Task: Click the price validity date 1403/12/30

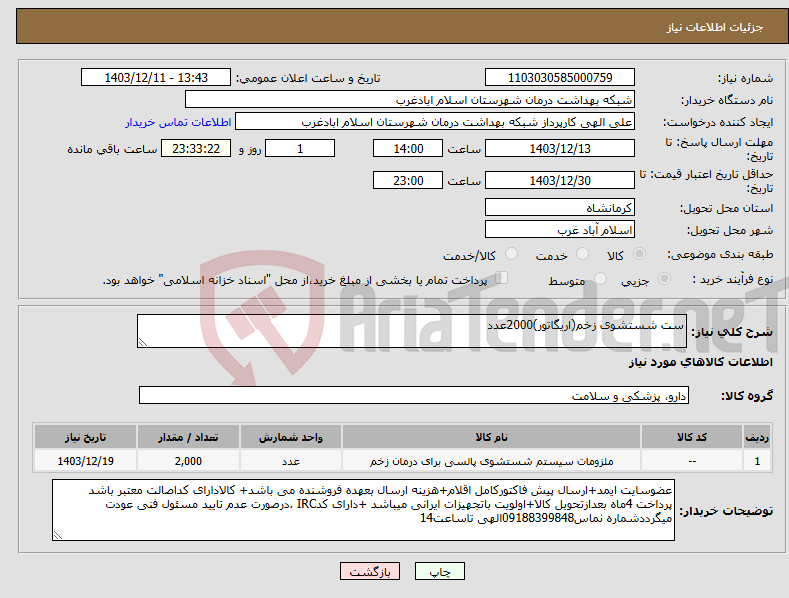Action: 560,180
